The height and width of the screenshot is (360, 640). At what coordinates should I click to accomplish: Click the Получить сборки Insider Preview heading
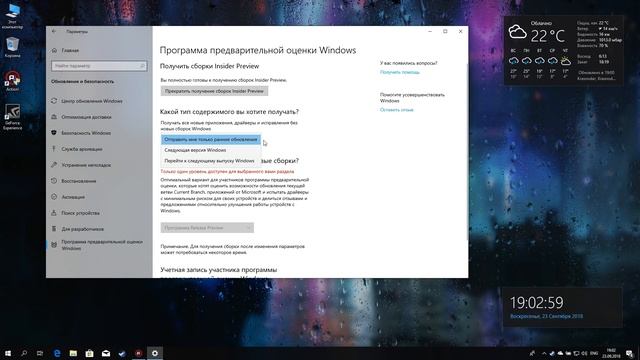click(x=209, y=66)
